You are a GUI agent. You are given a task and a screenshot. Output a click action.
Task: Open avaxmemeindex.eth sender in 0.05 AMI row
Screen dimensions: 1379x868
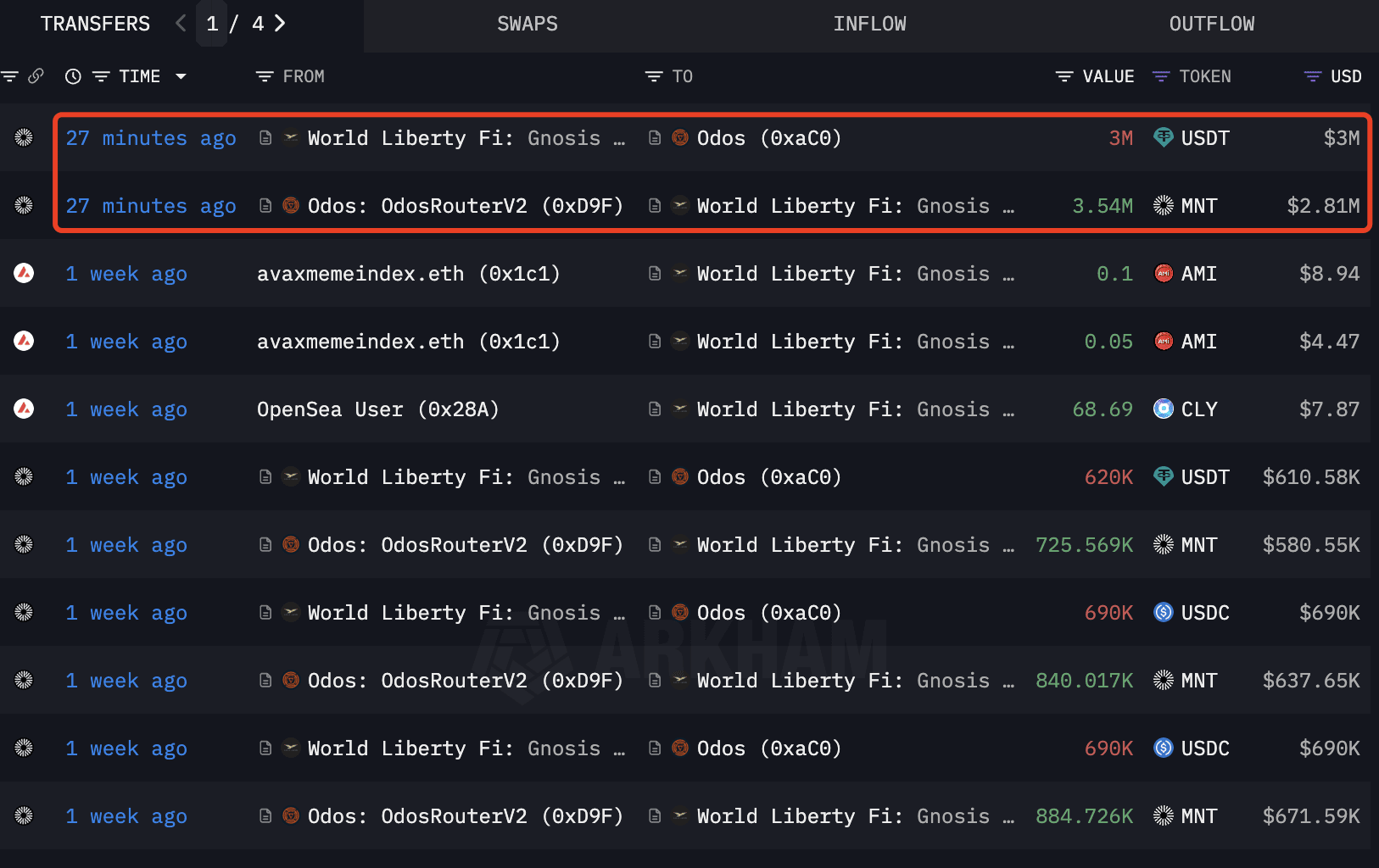(409, 342)
